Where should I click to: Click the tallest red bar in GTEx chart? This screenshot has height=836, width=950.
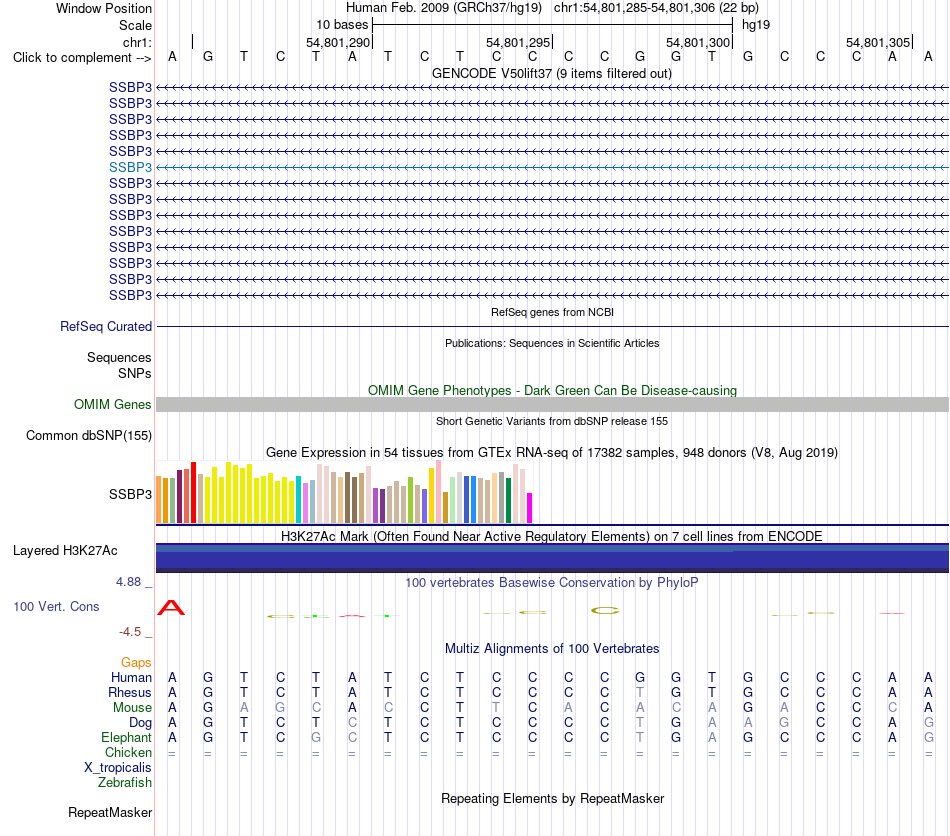pos(193,493)
